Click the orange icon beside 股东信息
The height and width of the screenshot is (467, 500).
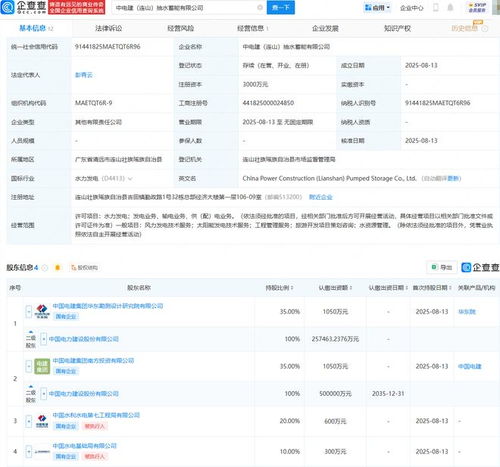point(57,267)
